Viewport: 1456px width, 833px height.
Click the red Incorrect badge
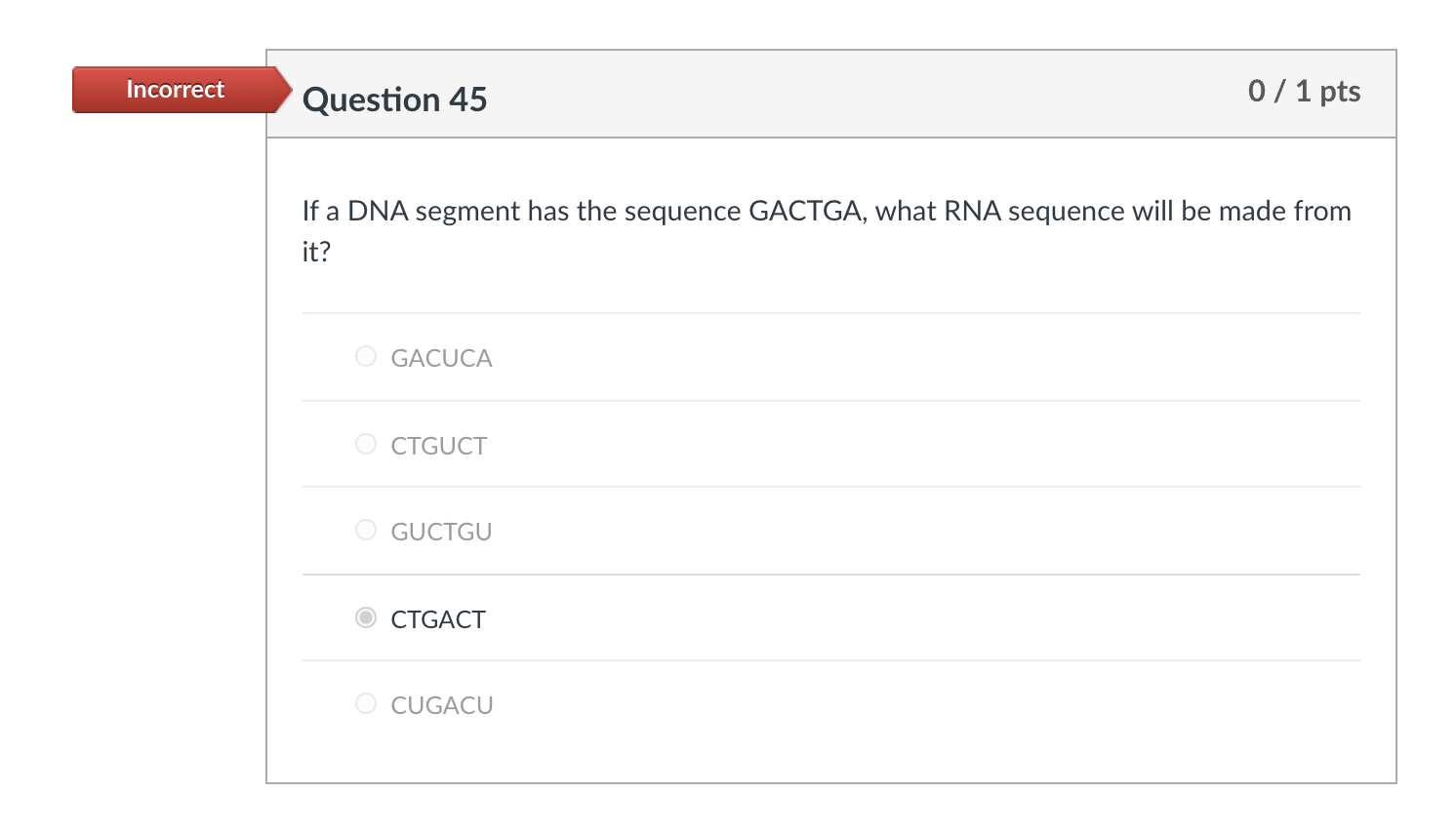[176, 90]
